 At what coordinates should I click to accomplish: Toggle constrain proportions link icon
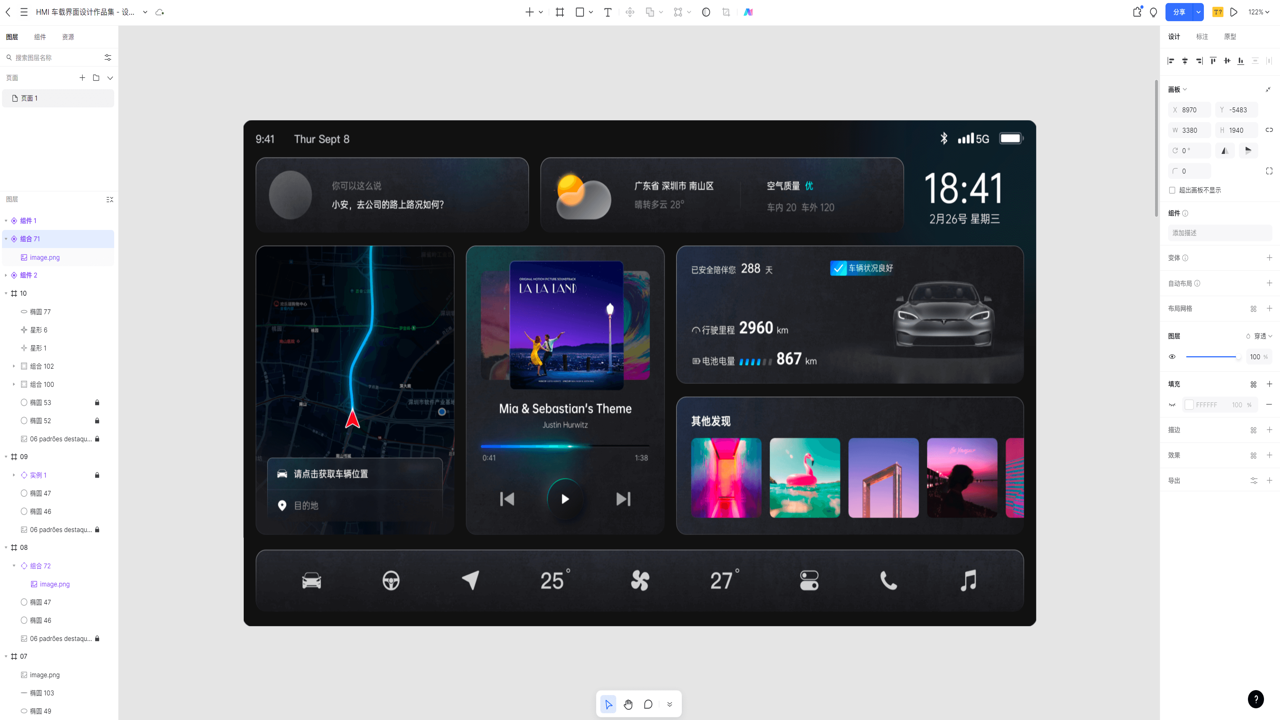click(1269, 130)
